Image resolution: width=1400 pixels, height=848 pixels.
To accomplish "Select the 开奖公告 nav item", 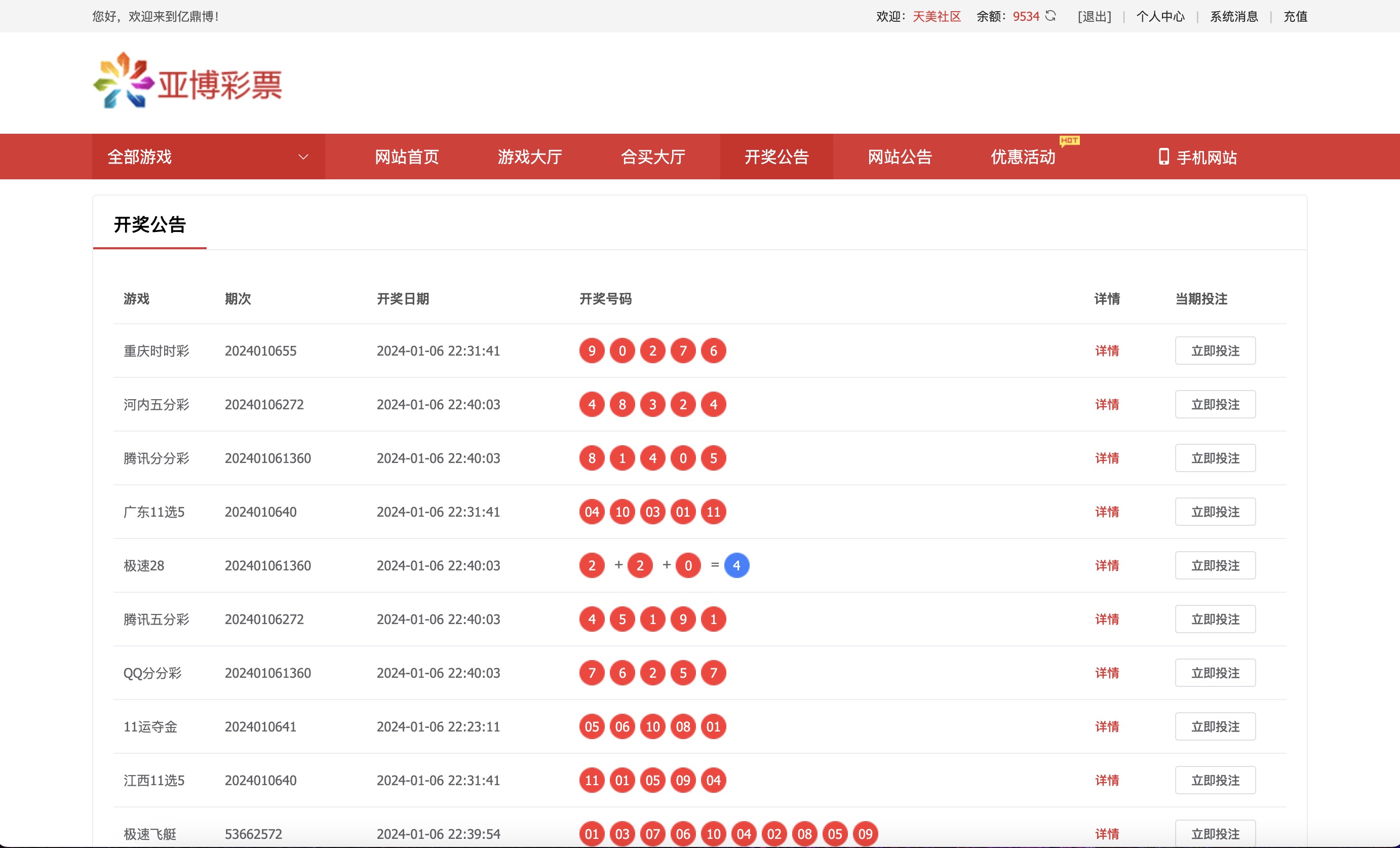I will point(776,157).
